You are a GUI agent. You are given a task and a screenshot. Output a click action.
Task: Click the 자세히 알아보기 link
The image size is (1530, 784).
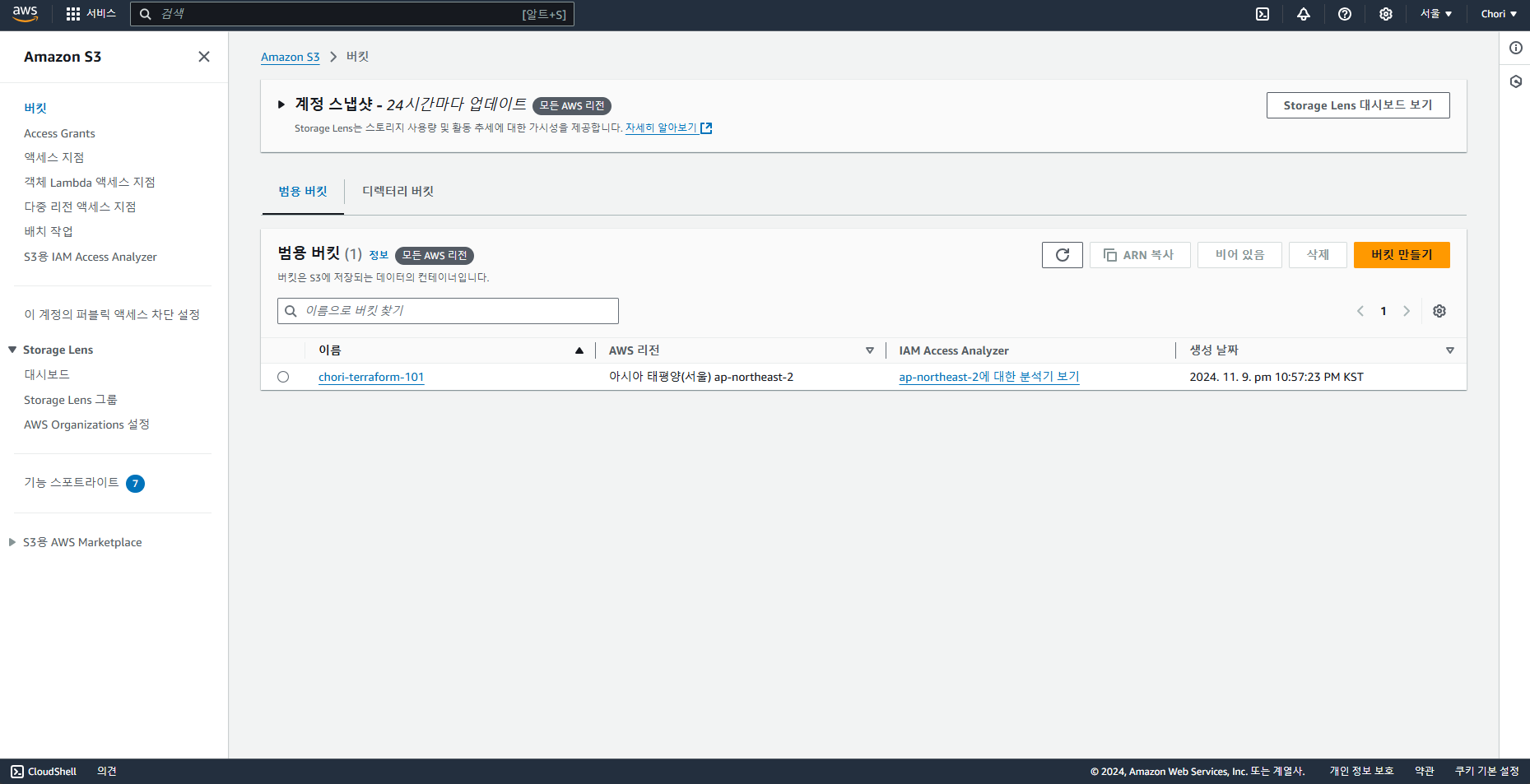[x=661, y=128]
